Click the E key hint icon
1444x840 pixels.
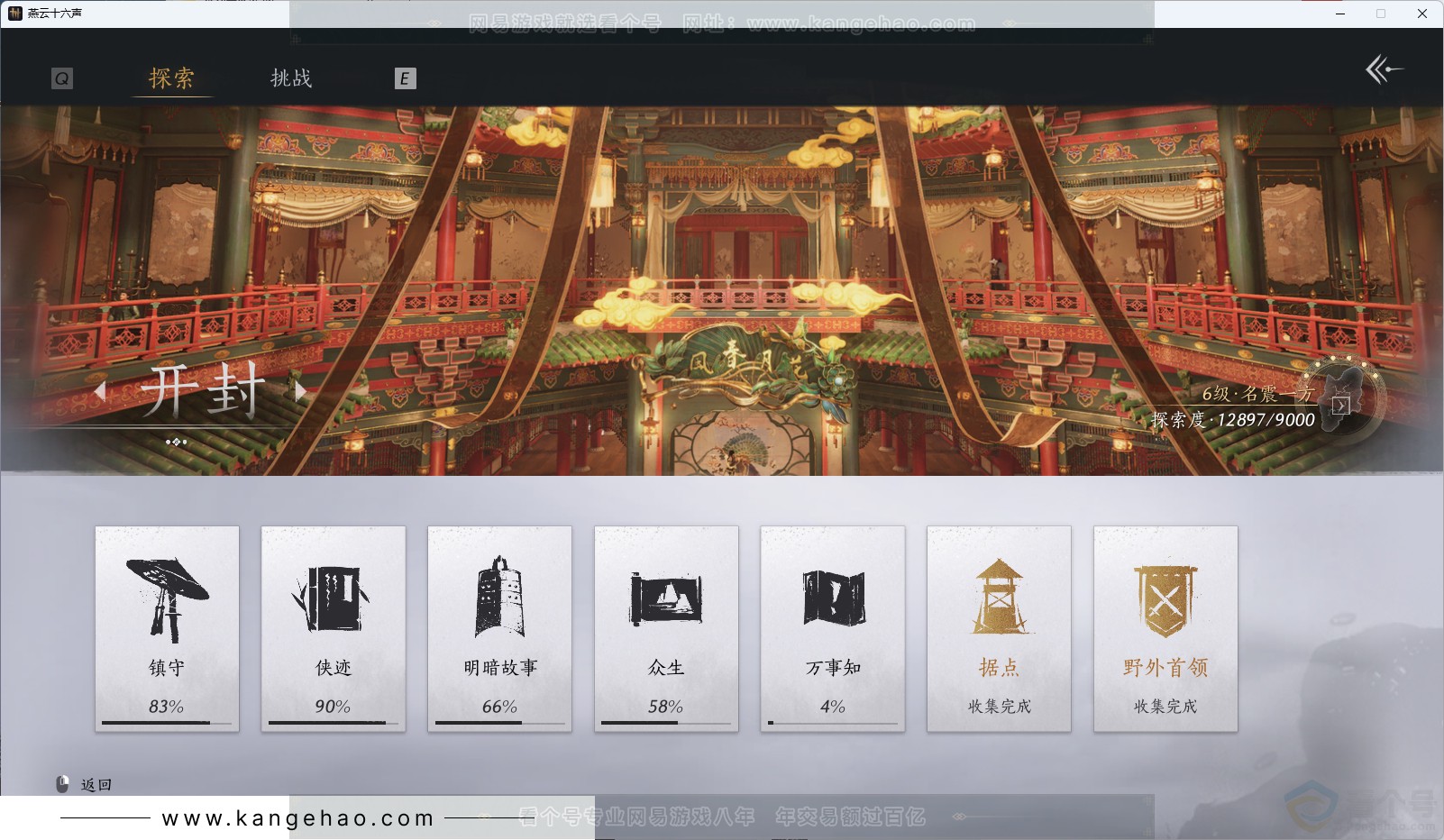click(405, 78)
